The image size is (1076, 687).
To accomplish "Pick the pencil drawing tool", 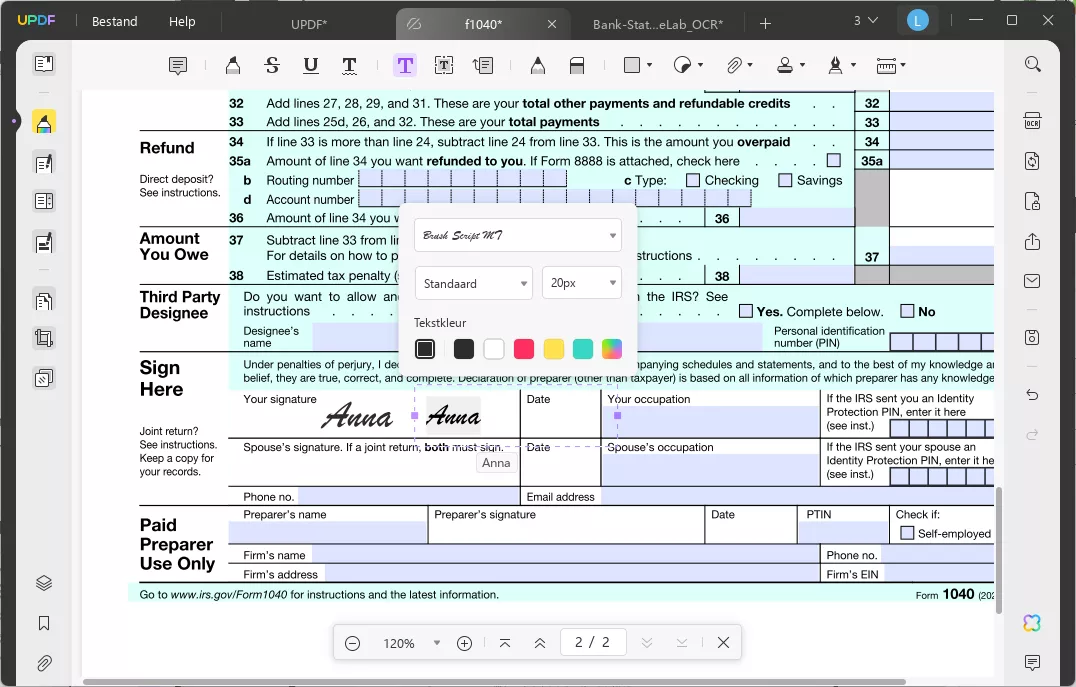I will 538,65.
